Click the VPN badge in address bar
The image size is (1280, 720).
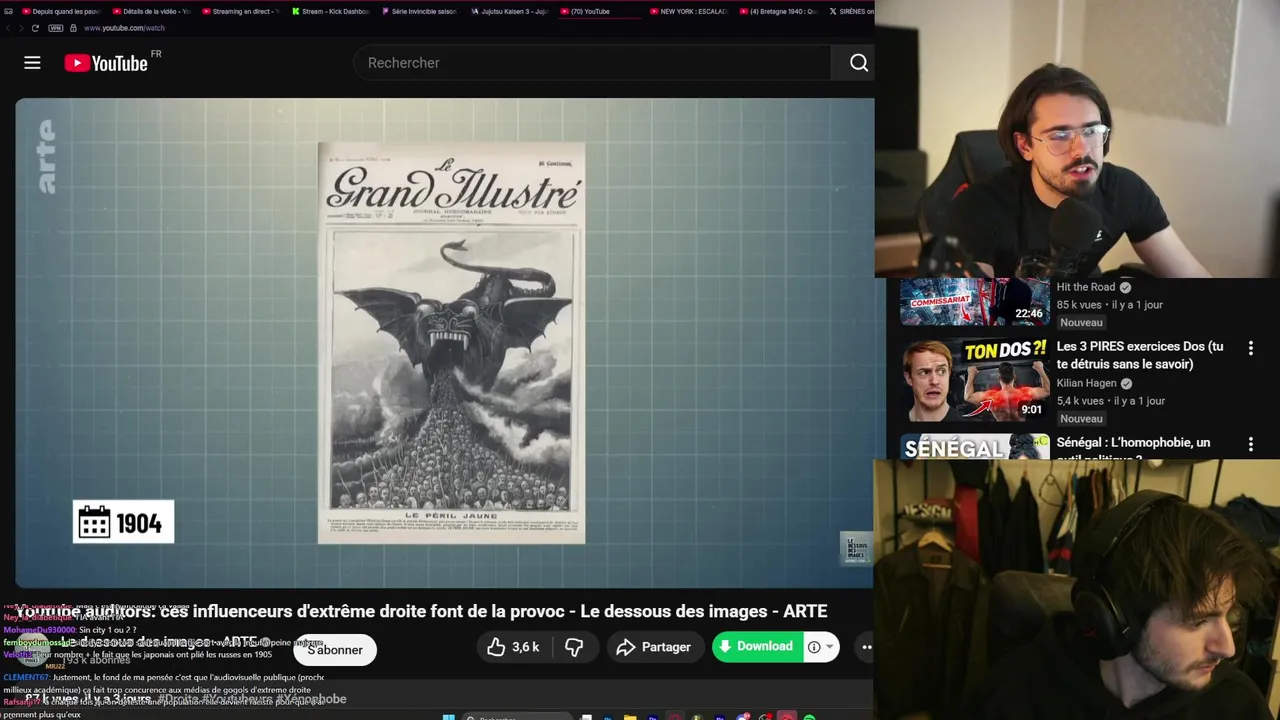click(x=56, y=28)
